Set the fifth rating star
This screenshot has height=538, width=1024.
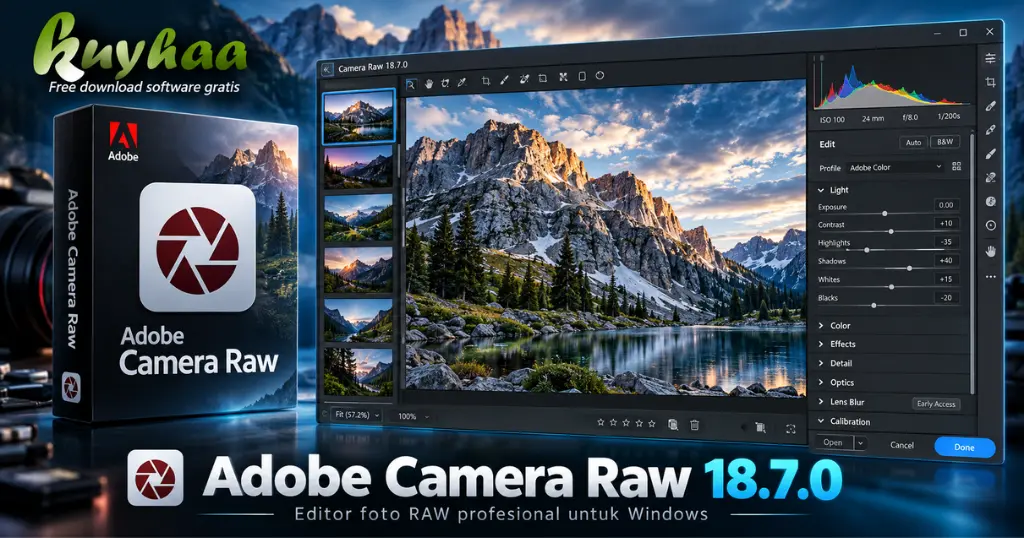click(x=651, y=424)
